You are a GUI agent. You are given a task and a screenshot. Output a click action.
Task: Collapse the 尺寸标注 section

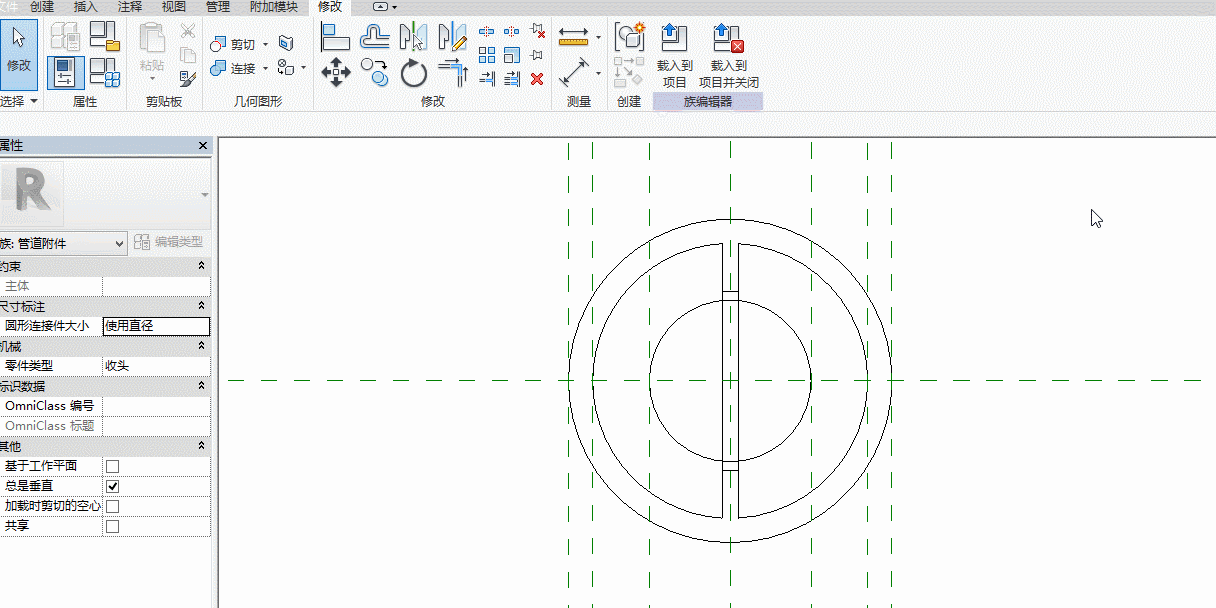pos(202,306)
